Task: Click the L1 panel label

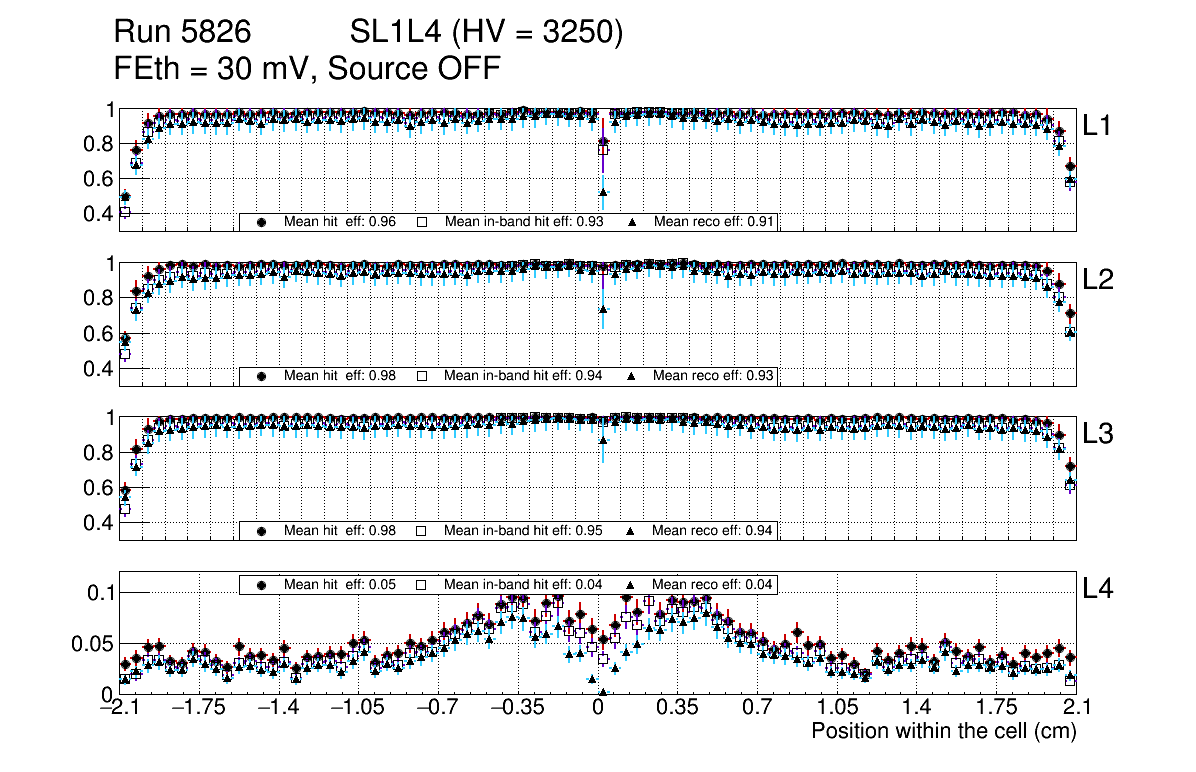Action: pos(1098,126)
